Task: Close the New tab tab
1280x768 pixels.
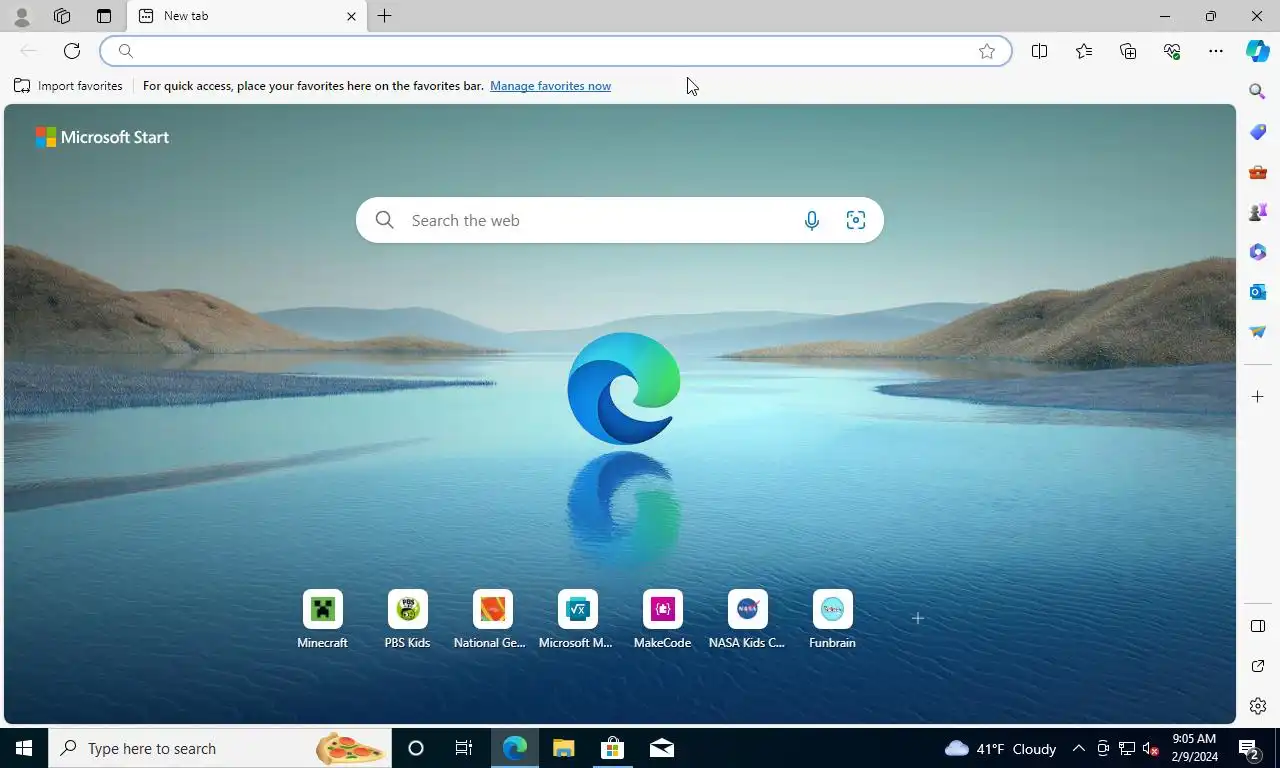Action: 351,16
